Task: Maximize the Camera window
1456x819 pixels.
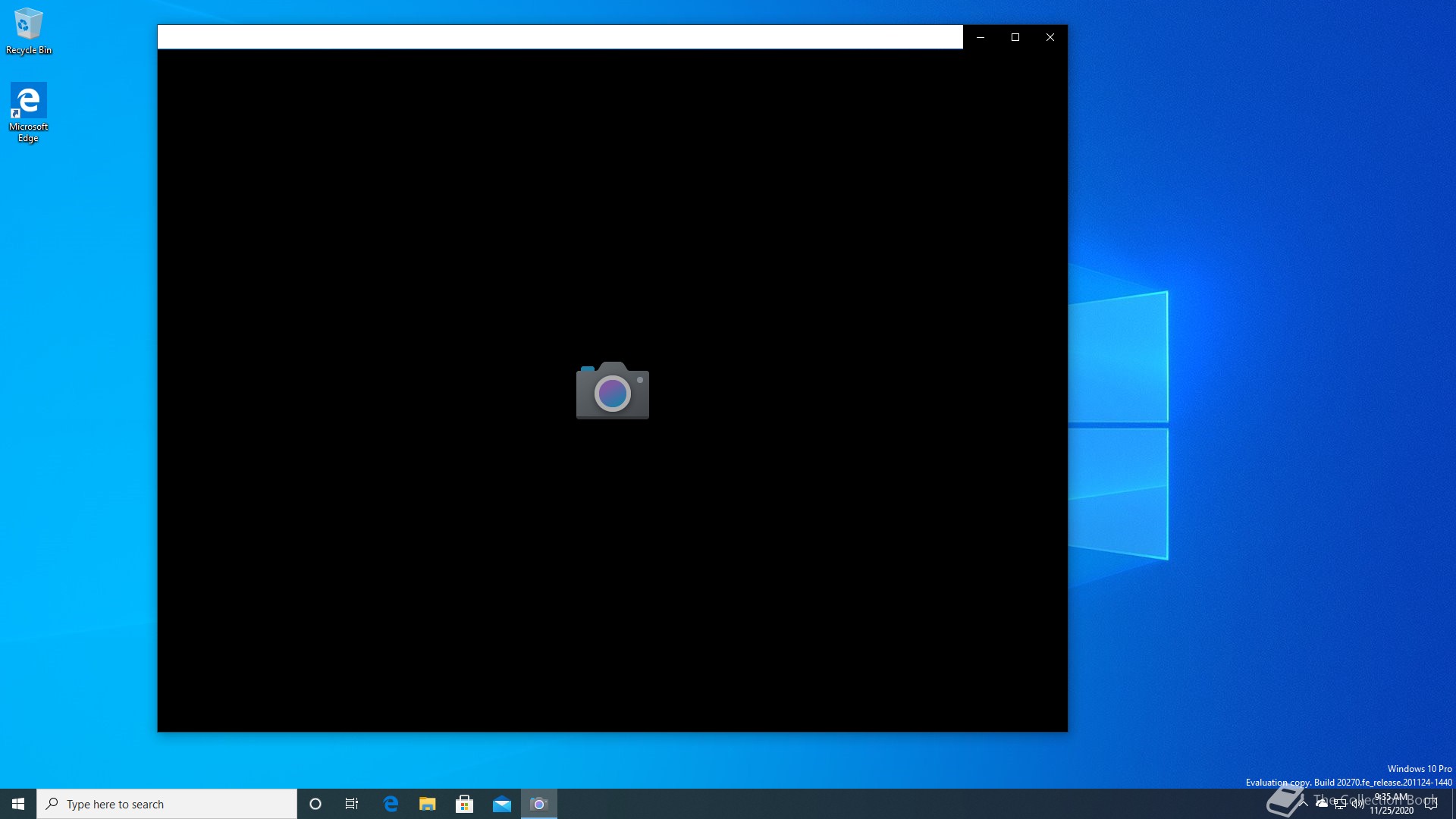Action: click(1015, 37)
